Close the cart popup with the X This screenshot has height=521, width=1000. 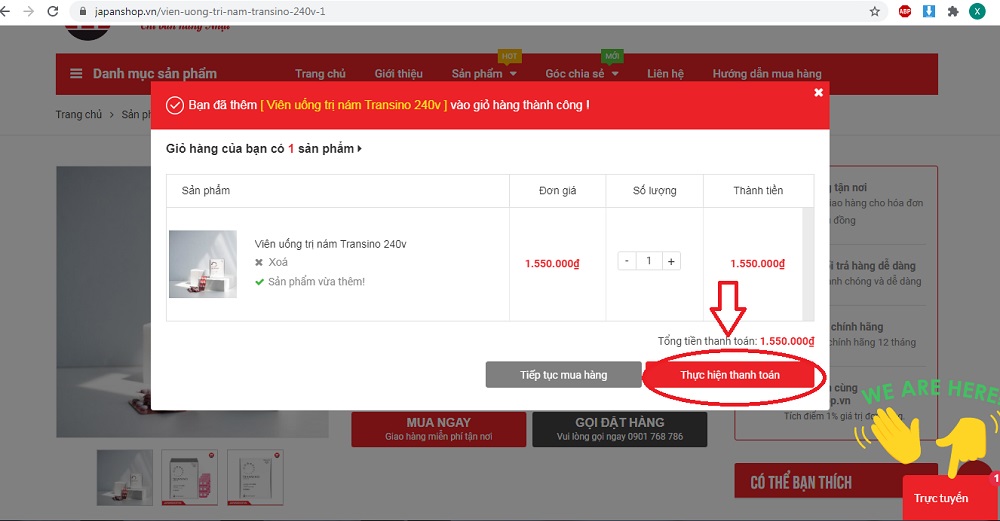pyautogui.click(x=818, y=92)
